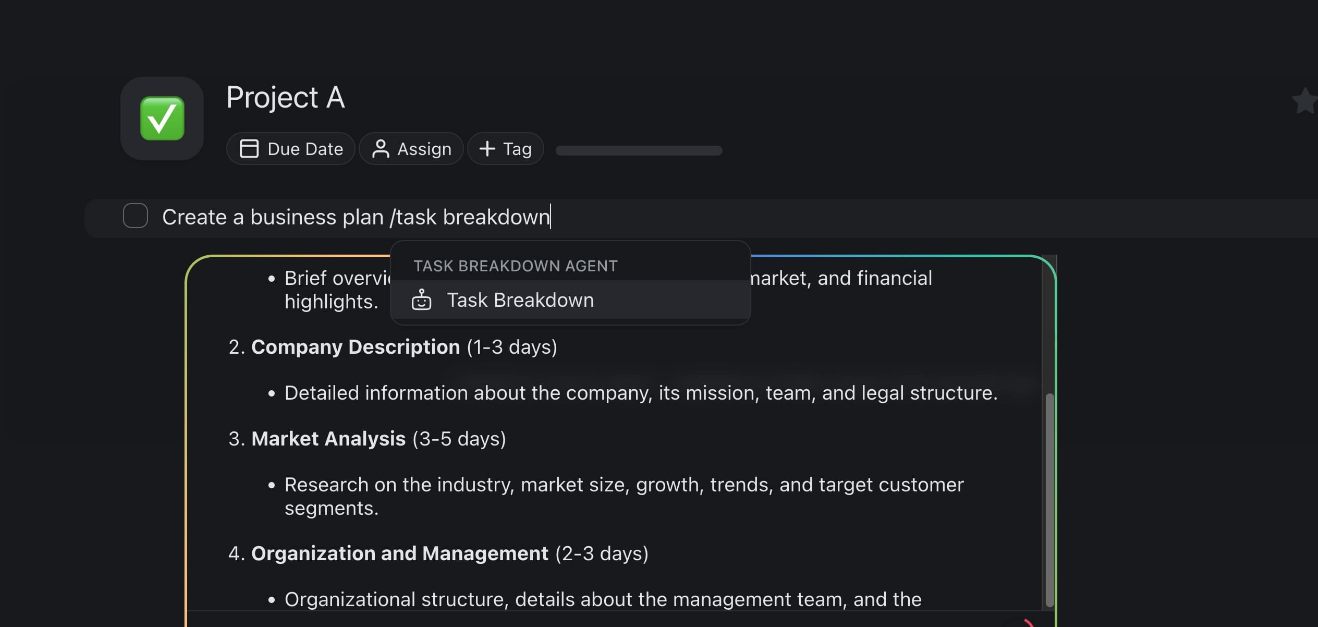The width and height of the screenshot is (1318, 627).
Task: Select Task Breakdown from the agent popup
Action: click(519, 299)
